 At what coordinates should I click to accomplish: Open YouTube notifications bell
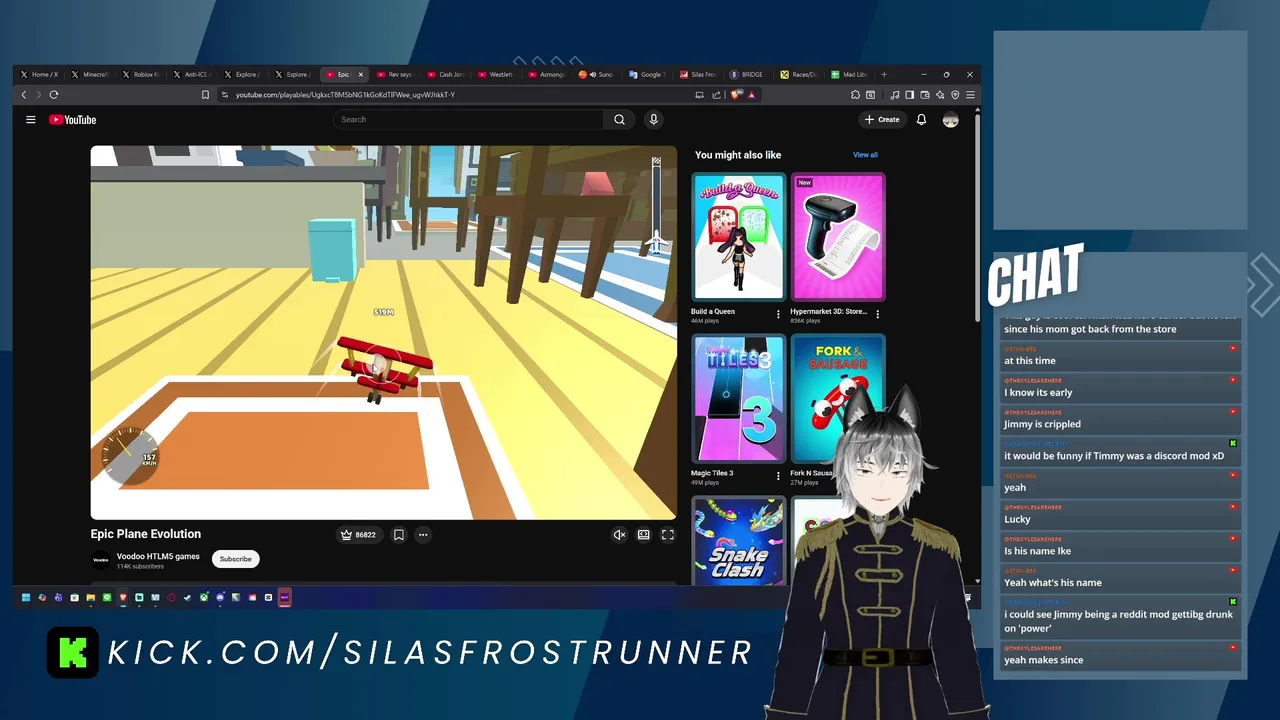[x=921, y=120]
